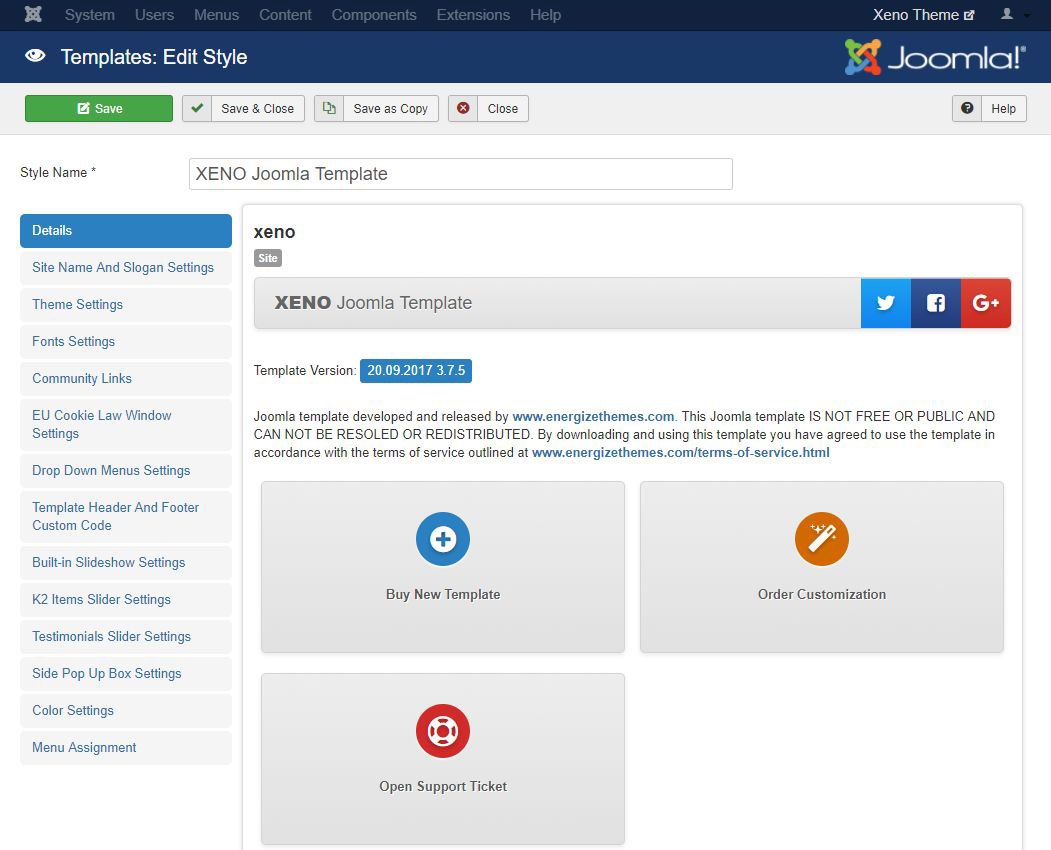The width and height of the screenshot is (1051, 850).
Task: Open the Xeno Theme site link
Action: 924,15
